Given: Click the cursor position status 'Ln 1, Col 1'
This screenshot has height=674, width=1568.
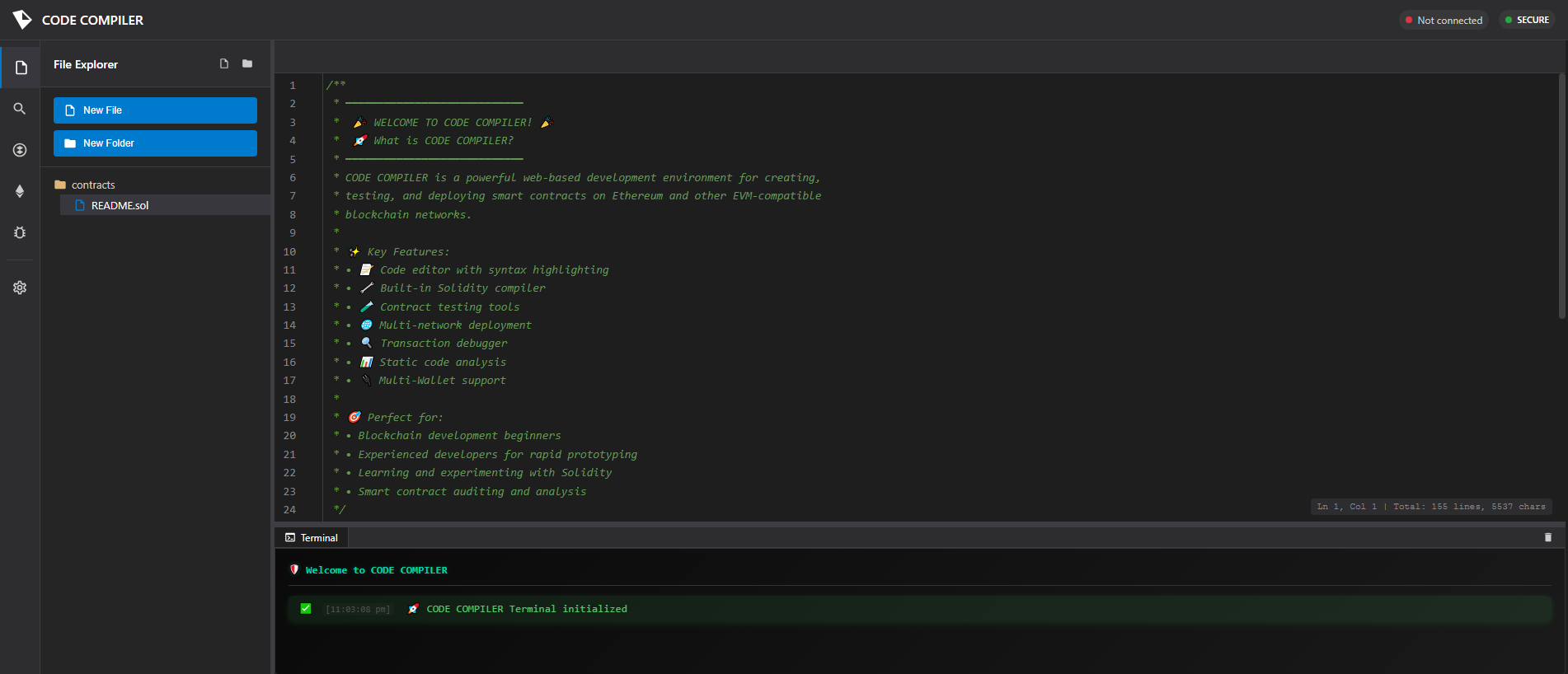Looking at the screenshot, I should [1346, 507].
